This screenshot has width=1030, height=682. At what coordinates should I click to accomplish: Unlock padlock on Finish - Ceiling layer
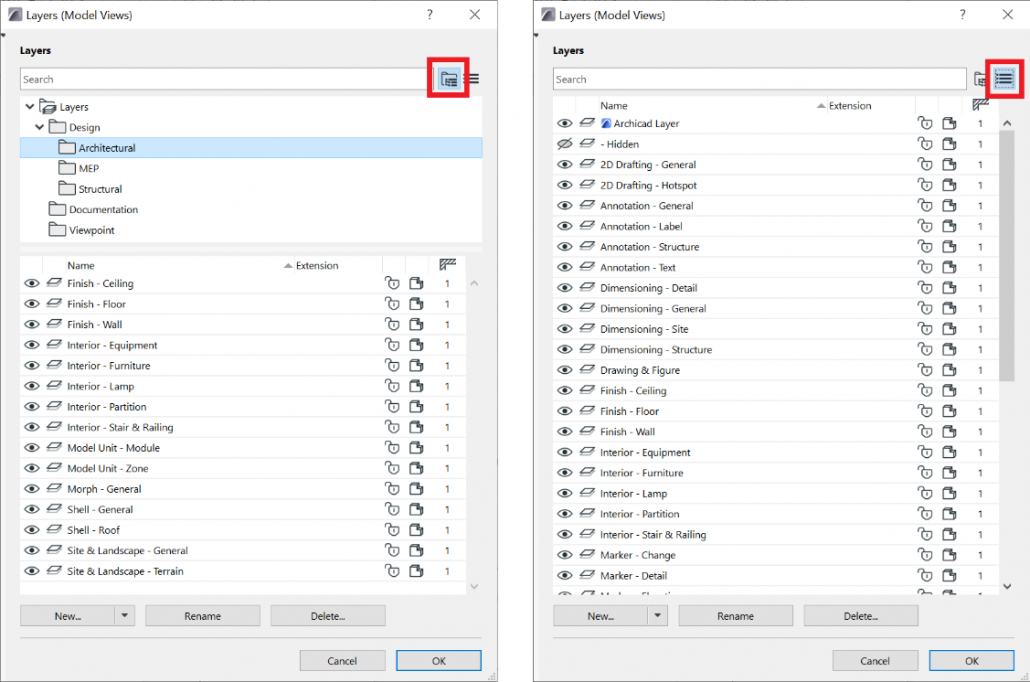coord(392,283)
